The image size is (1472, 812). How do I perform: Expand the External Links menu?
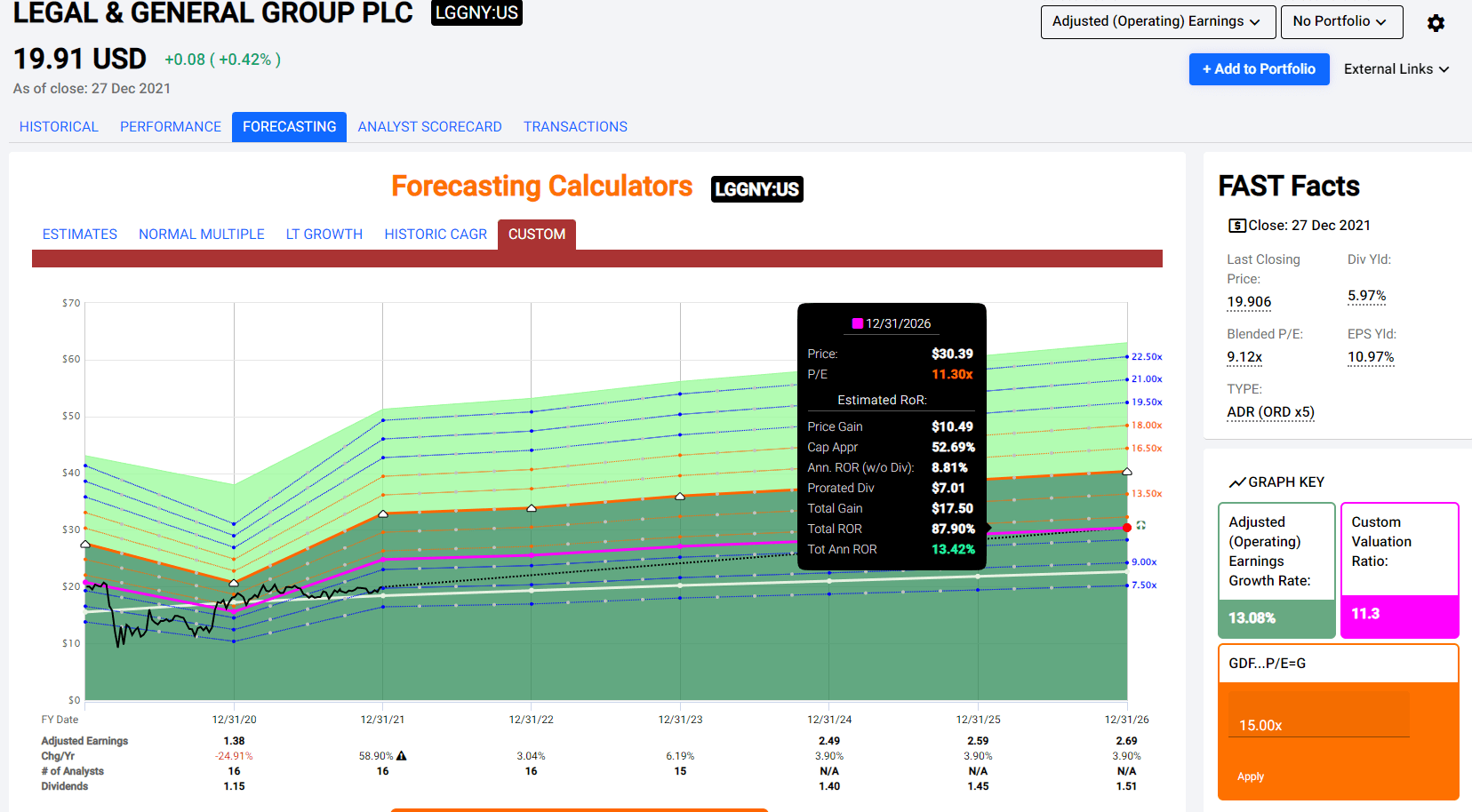1396,69
